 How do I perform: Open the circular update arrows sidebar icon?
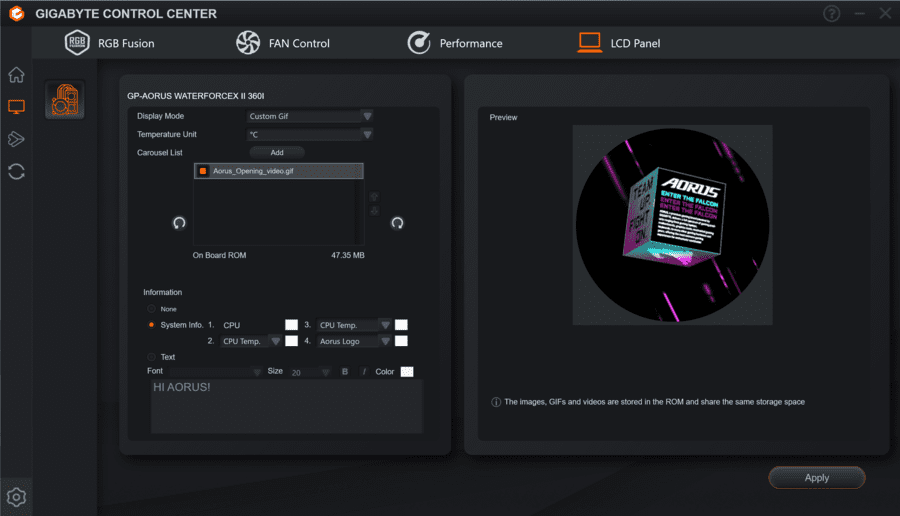(x=16, y=171)
